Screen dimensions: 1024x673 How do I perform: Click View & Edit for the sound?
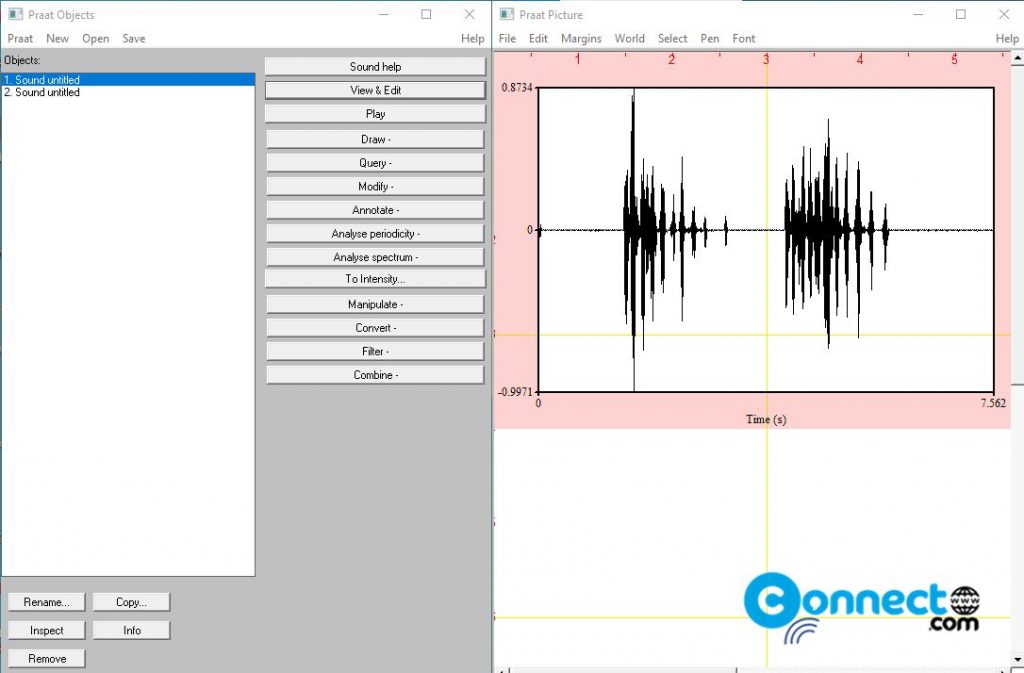point(375,89)
